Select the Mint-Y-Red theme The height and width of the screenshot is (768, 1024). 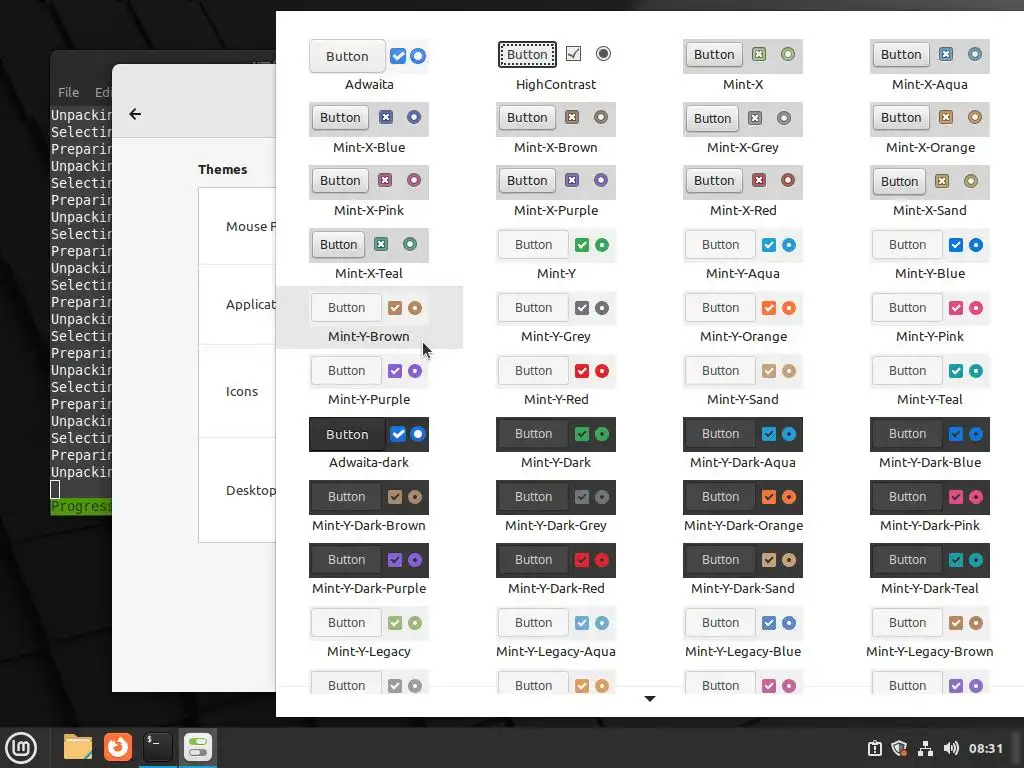[556, 381]
